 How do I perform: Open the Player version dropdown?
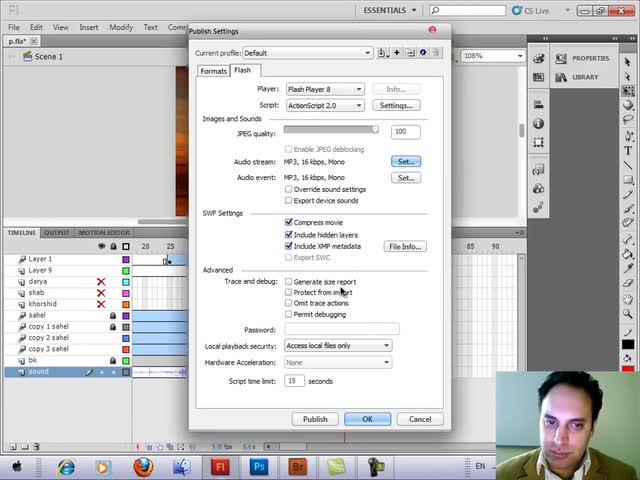click(325, 89)
